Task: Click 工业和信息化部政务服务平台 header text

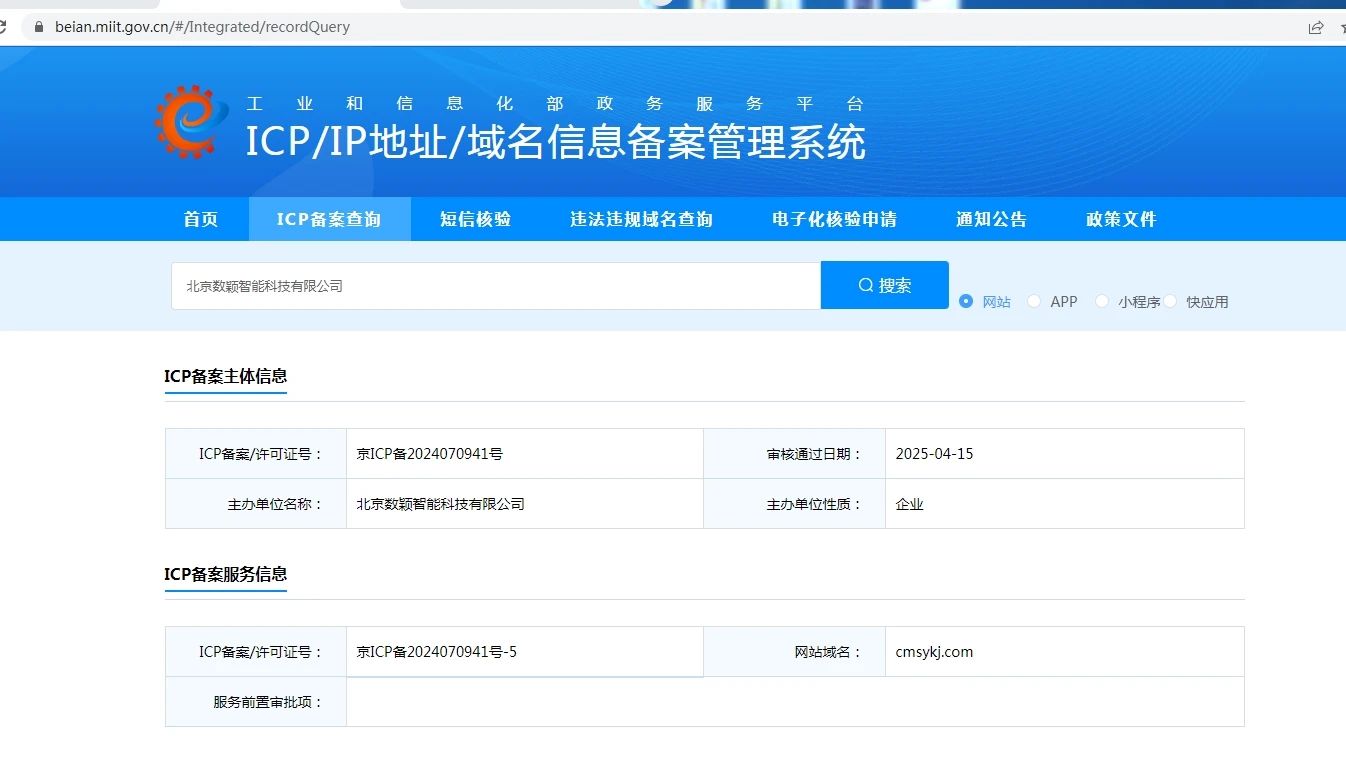Action: coord(555,104)
